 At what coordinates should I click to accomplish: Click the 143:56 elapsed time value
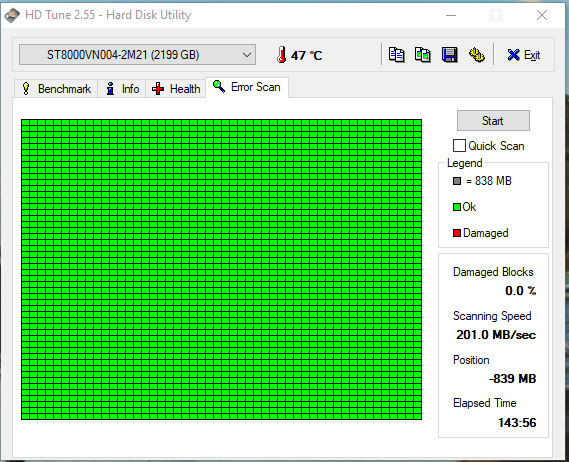click(x=517, y=422)
